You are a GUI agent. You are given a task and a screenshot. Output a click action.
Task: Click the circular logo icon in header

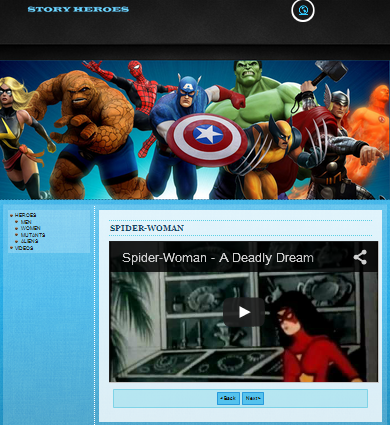pyautogui.click(x=303, y=10)
